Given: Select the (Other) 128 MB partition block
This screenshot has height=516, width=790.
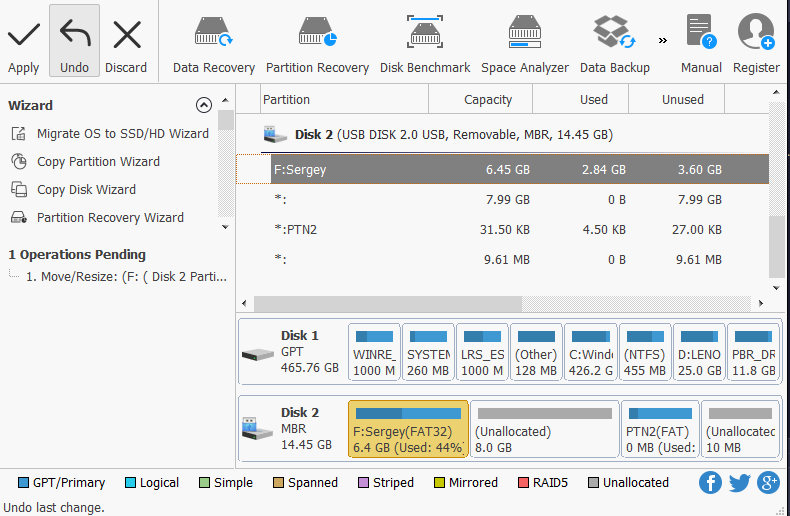Looking at the screenshot, I should pos(536,352).
